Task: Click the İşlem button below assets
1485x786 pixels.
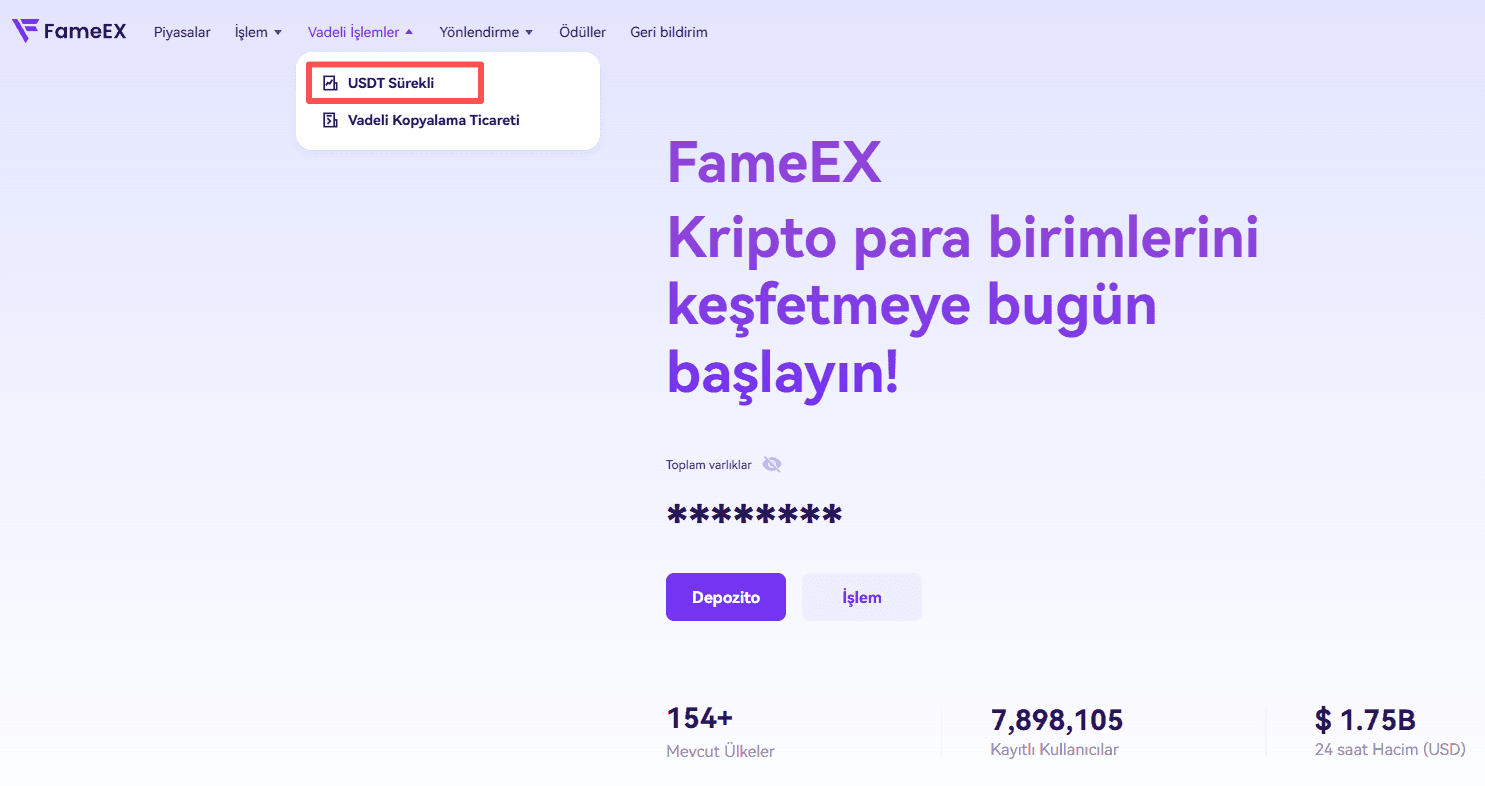Action: 862,597
